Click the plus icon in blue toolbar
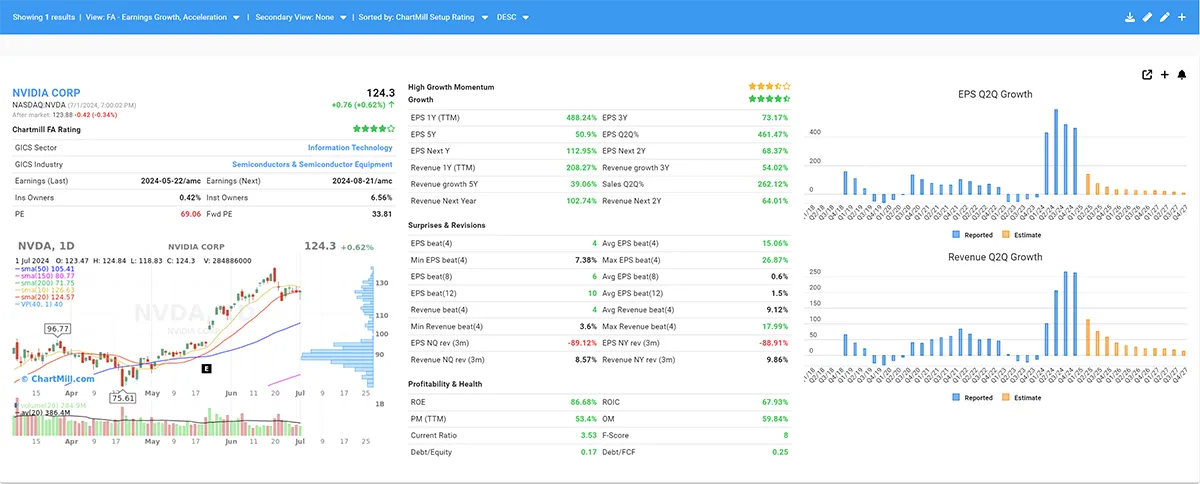This screenshot has width=1200, height=484. click(x=1182, y=17)
